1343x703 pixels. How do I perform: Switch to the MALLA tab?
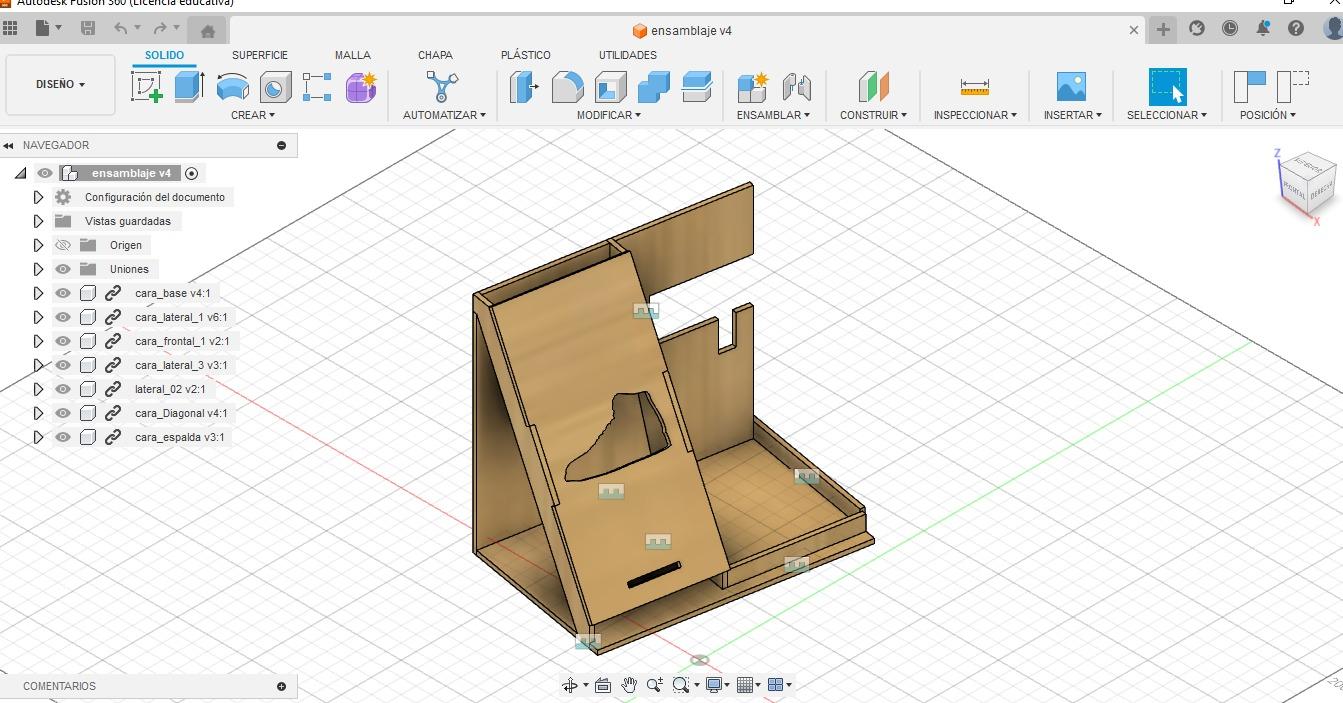[352, 55]
